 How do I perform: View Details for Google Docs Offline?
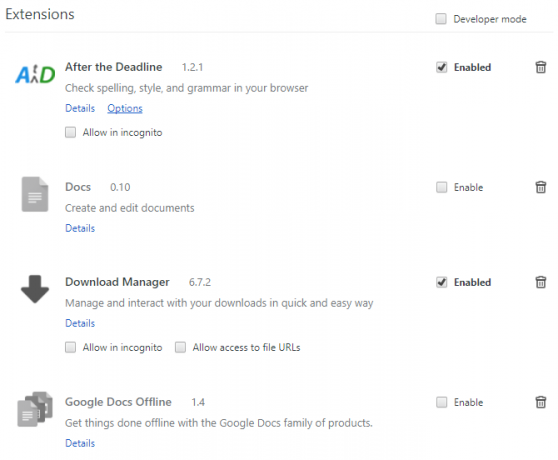pyautogui.click(x=80, y=443)
